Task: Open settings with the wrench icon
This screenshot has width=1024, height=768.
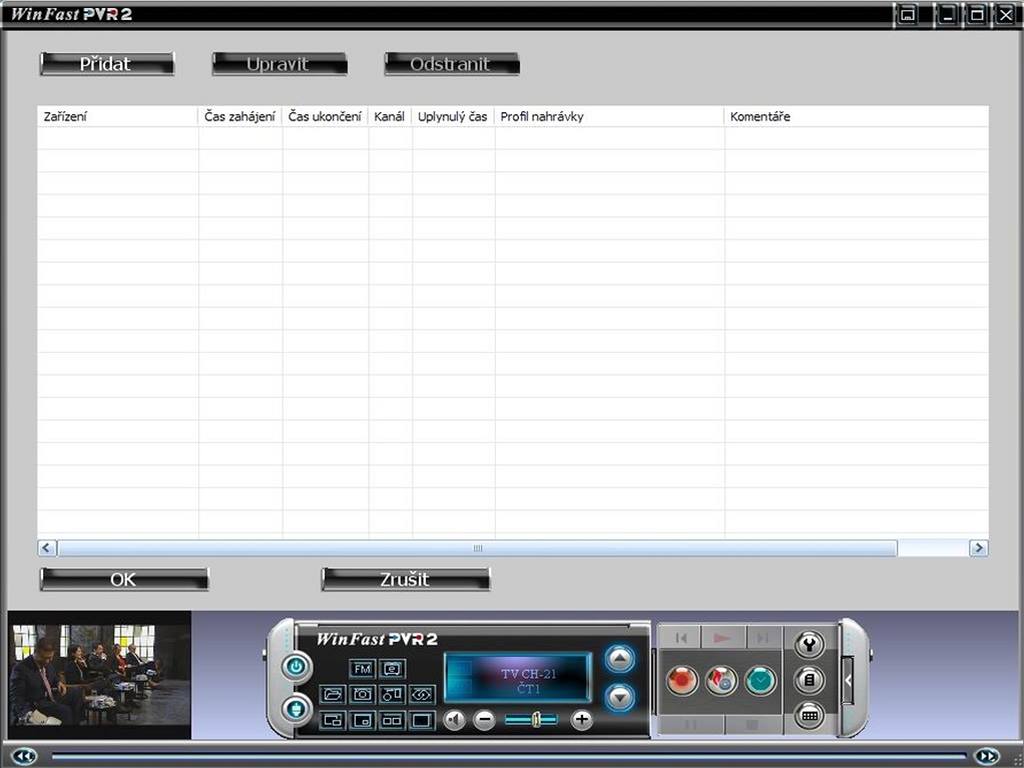Action: point(809,645)
